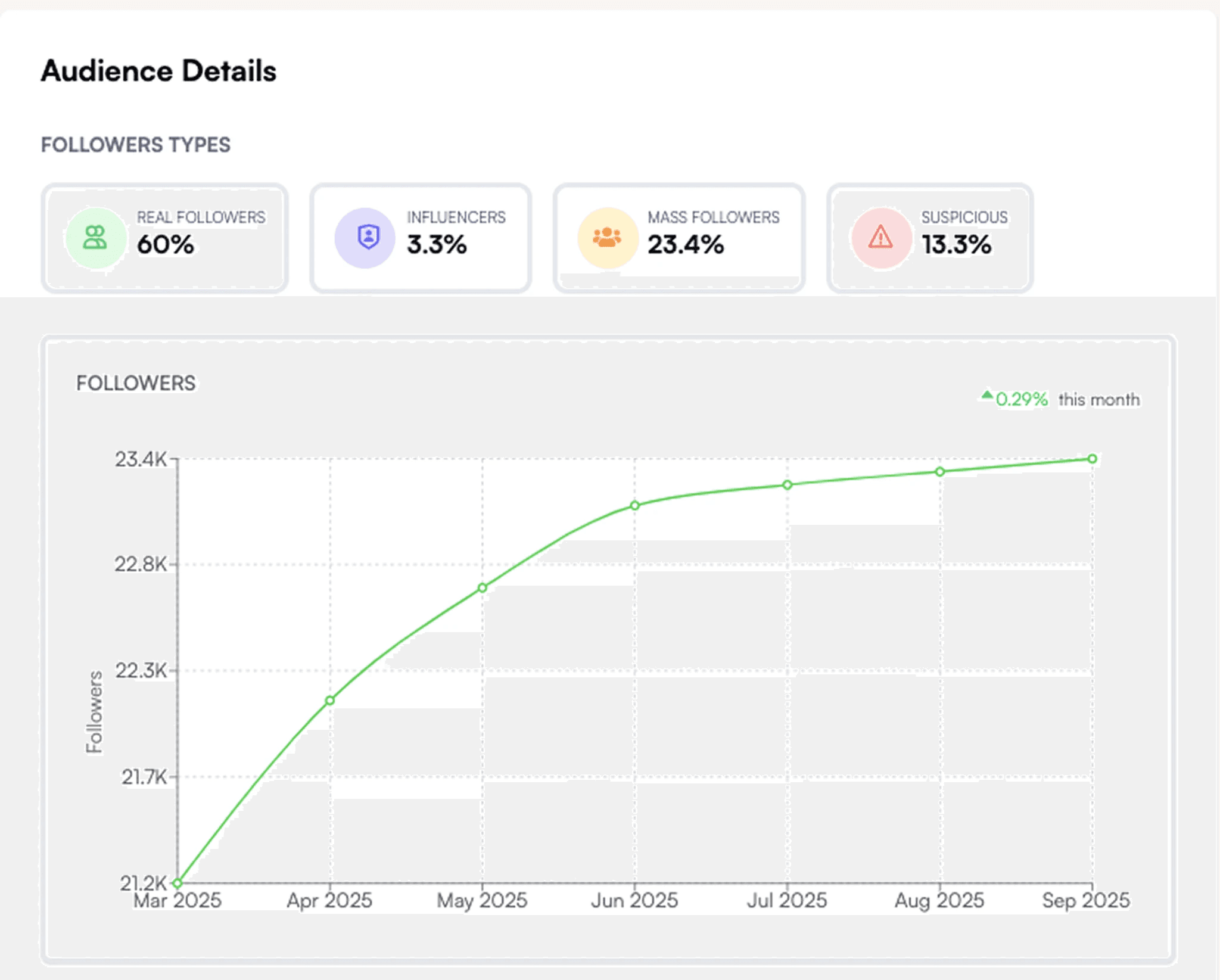Click the Jun 2025 x-axis label
The height and width of the screenshot is (980, 1220).
(x=634, y=900)
